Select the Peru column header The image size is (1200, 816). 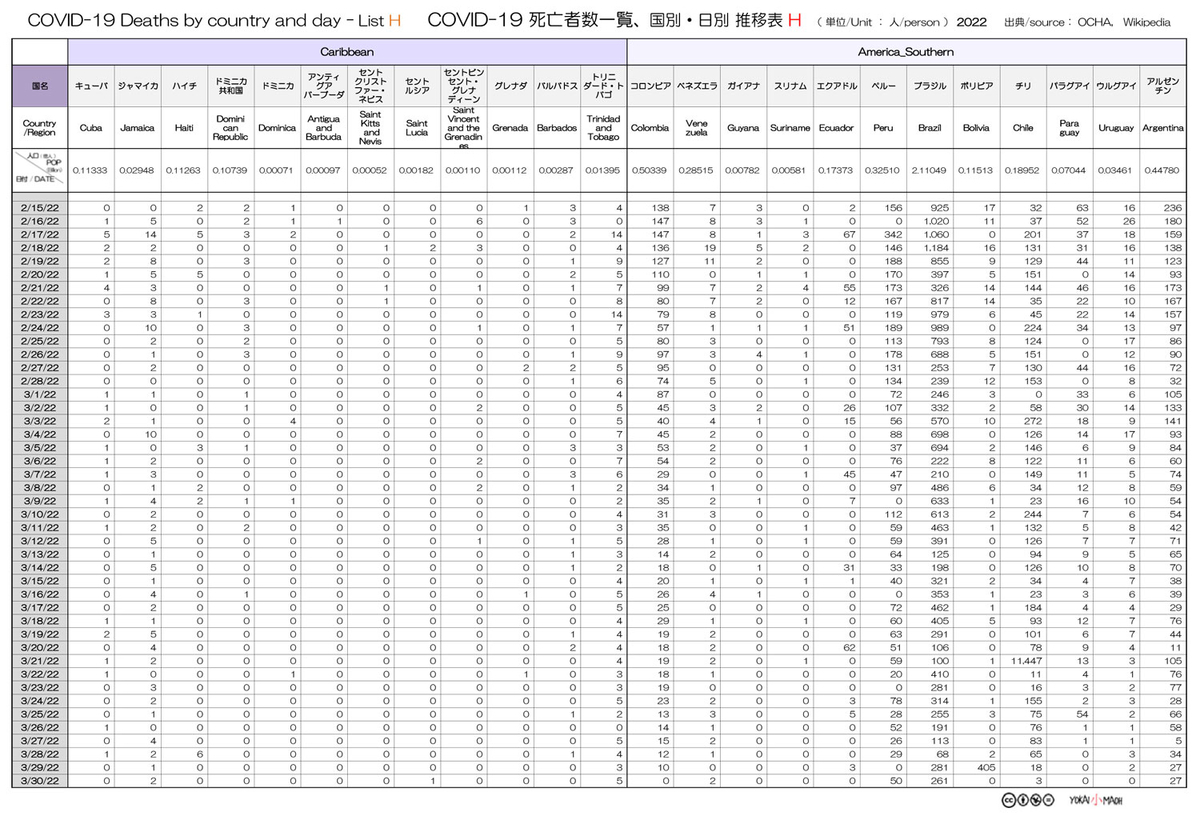point(883,128)
